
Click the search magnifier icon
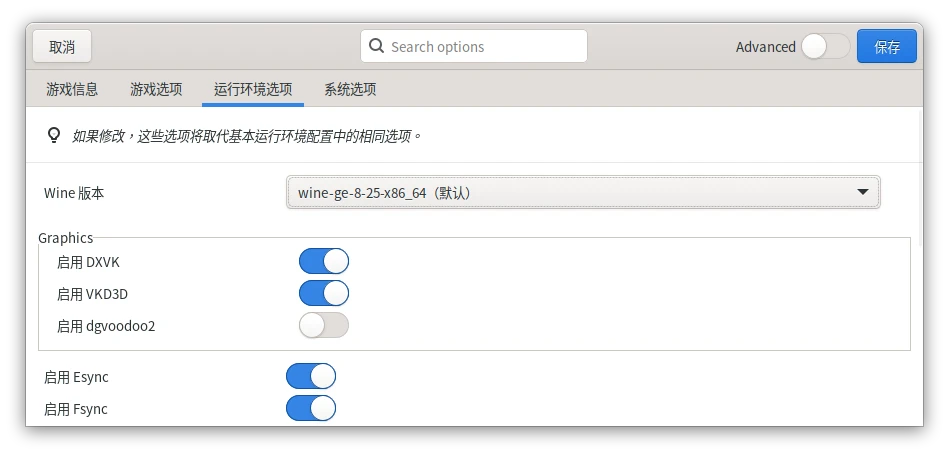[377, 46]
